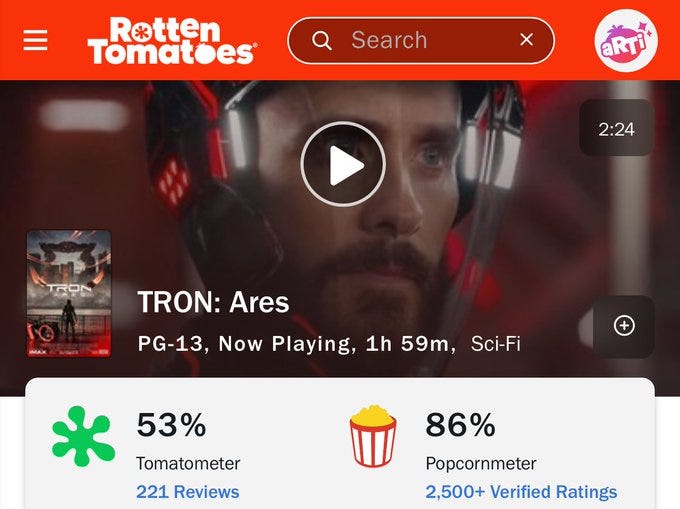Open the TRON: Ares poster thumbnail
Image resolution: width=680 pixels, height=509 pixels.
tap(69, 294)
